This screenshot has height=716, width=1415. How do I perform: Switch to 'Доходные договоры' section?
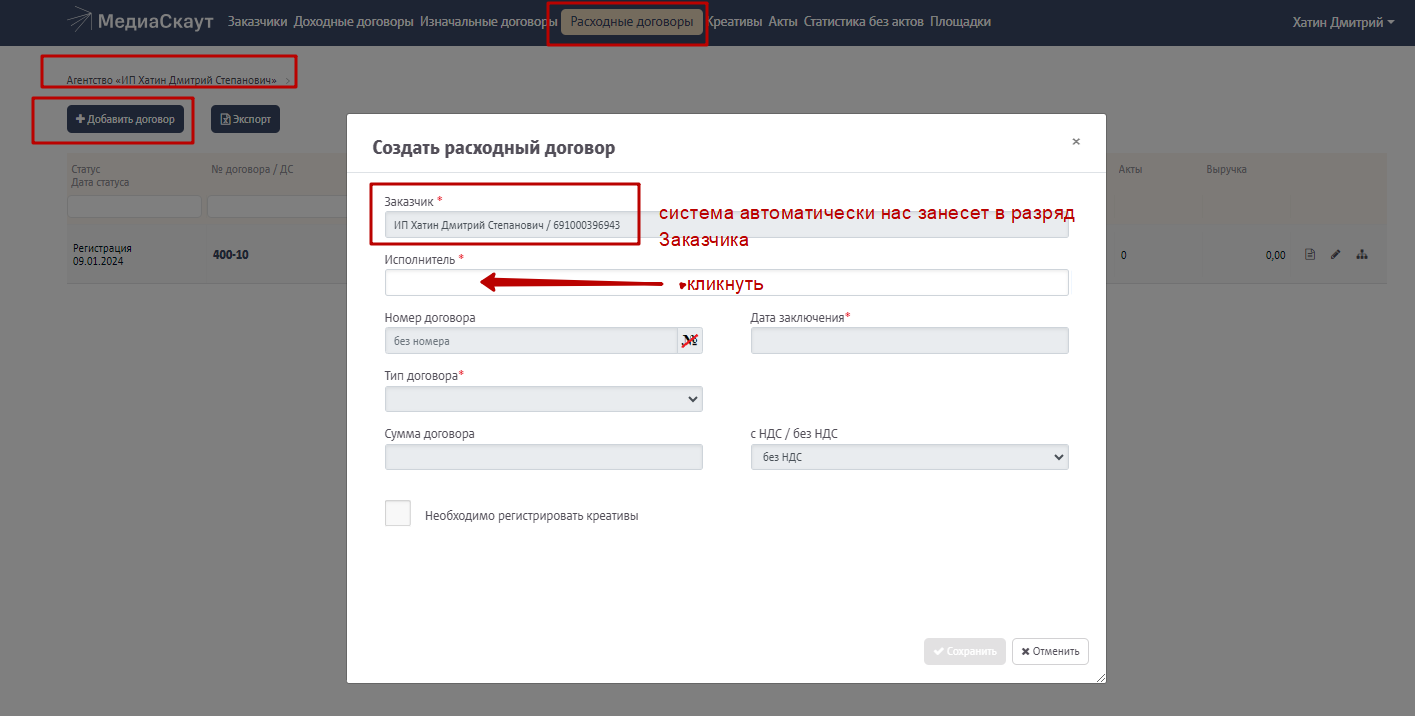353,22
